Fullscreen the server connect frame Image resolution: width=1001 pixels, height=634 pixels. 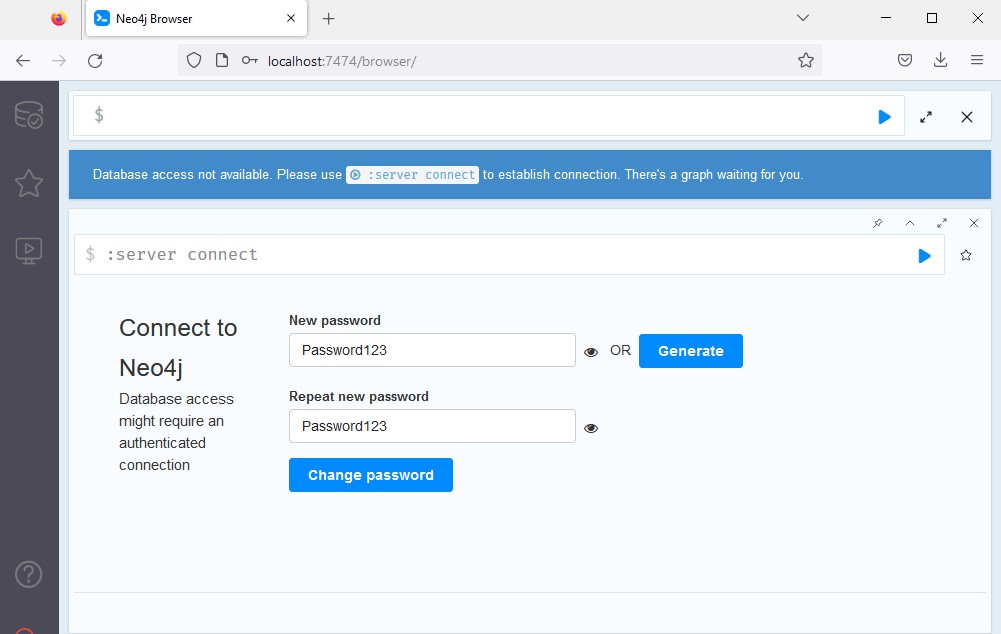(942, 223)
